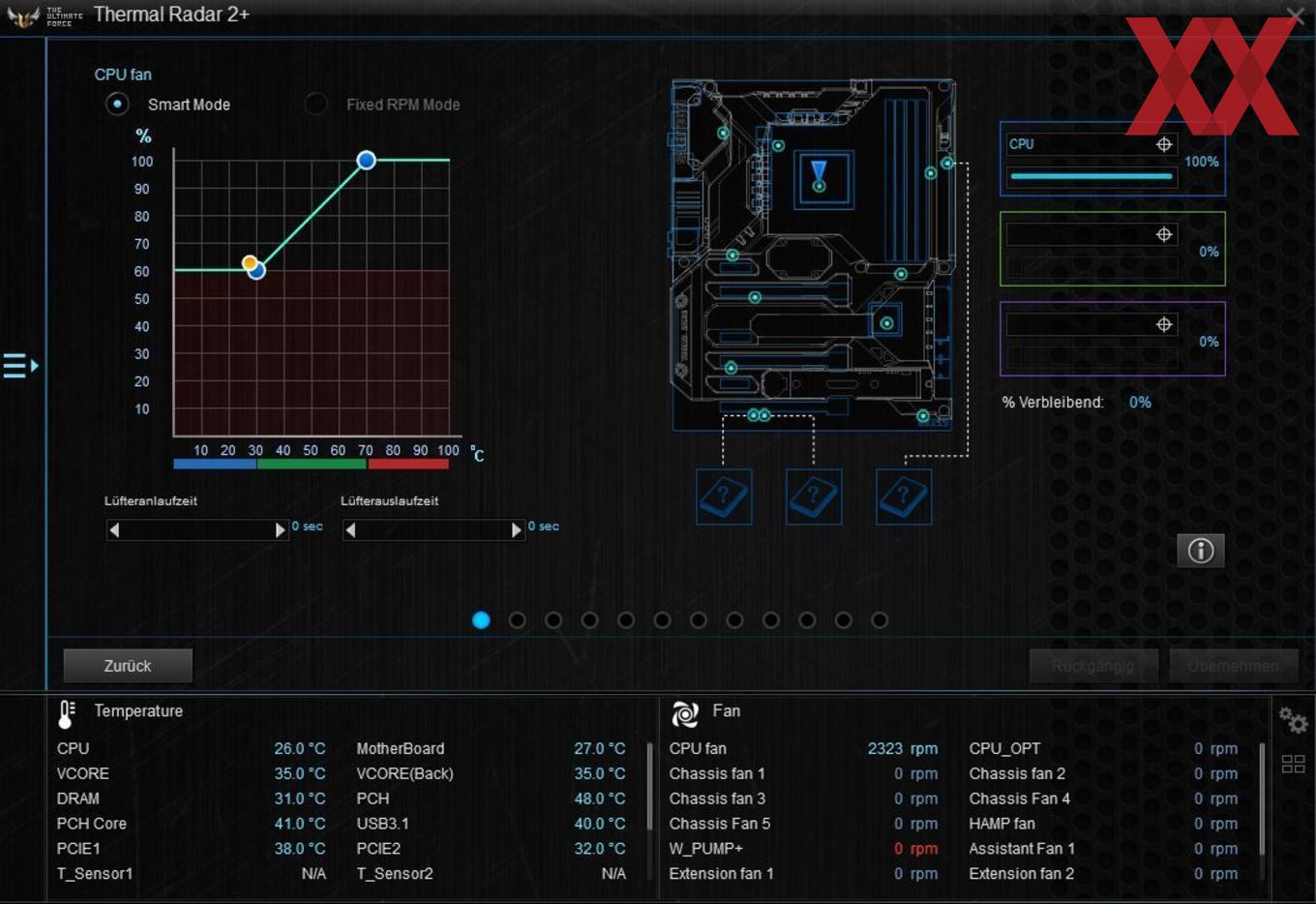This screenshot has height=904, width=1316.
Task: Go to the fifth page dot
Action: click(x=626, y=619)
